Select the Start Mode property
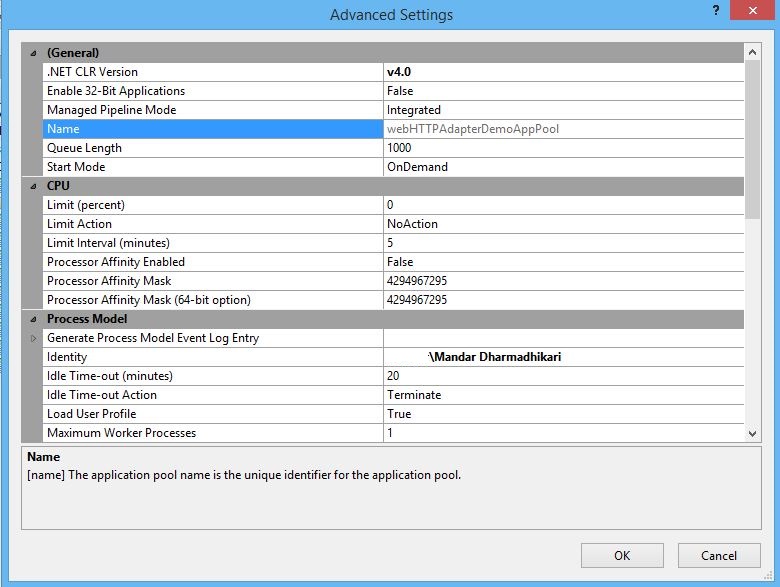 tap(213, 167)
